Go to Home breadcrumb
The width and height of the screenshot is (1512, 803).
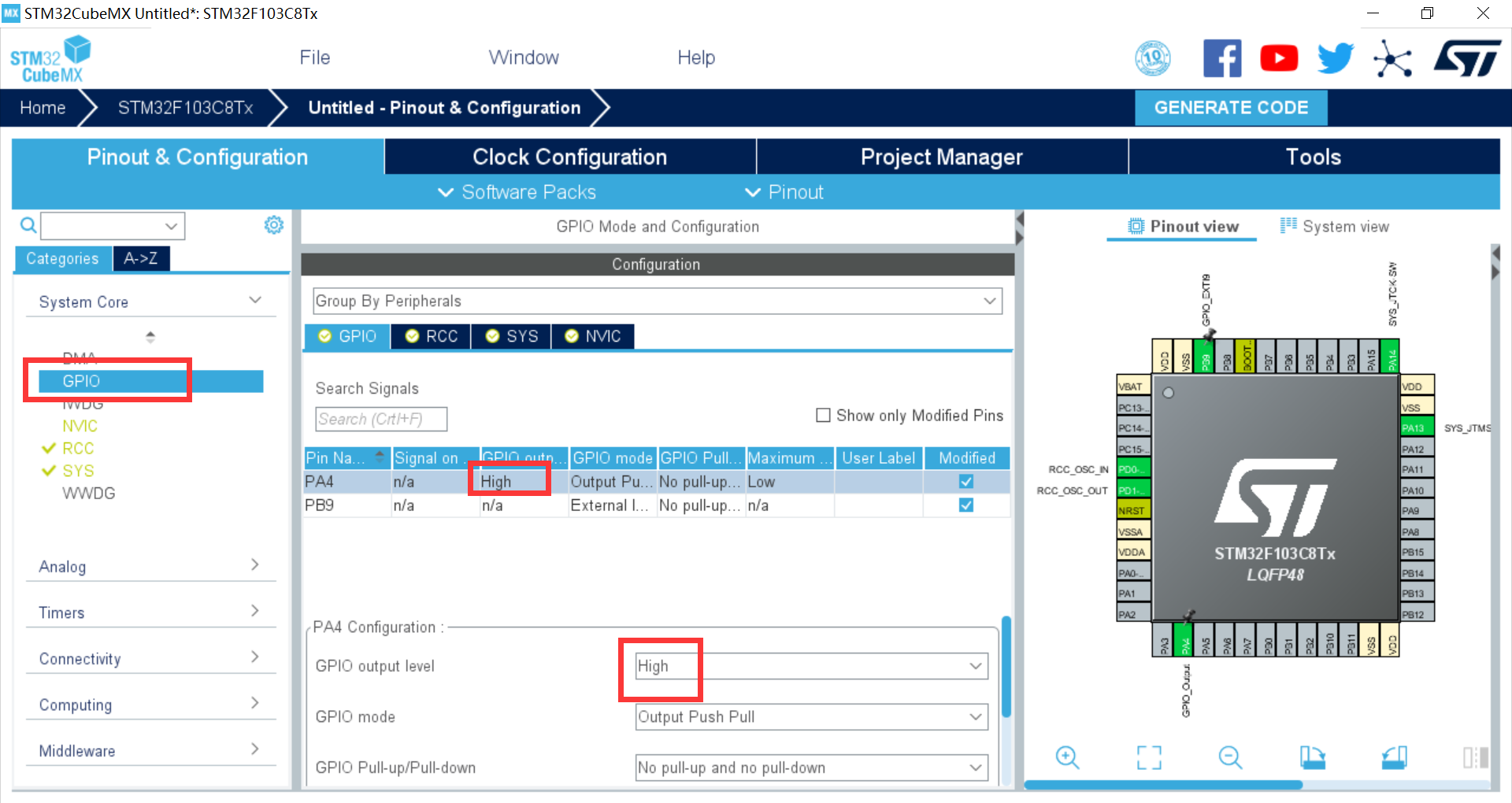click(x=43, y=108)
